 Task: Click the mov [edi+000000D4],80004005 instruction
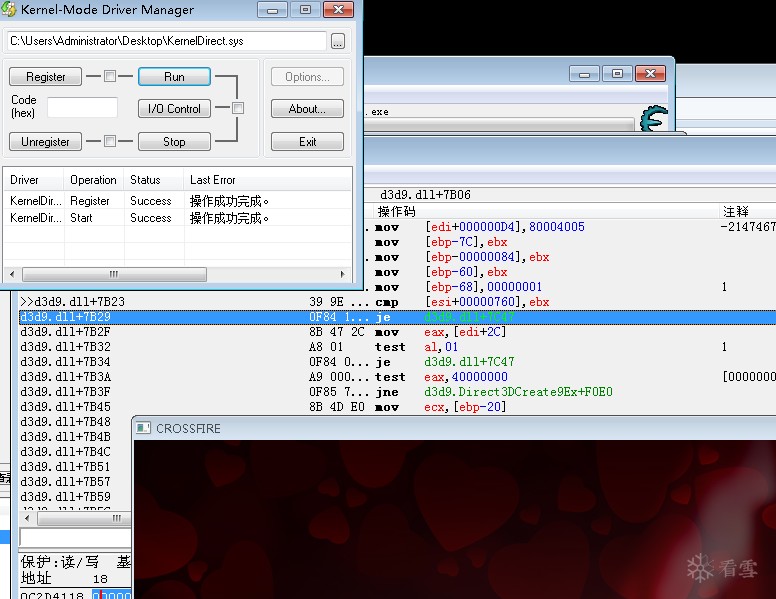pos(480,227)
